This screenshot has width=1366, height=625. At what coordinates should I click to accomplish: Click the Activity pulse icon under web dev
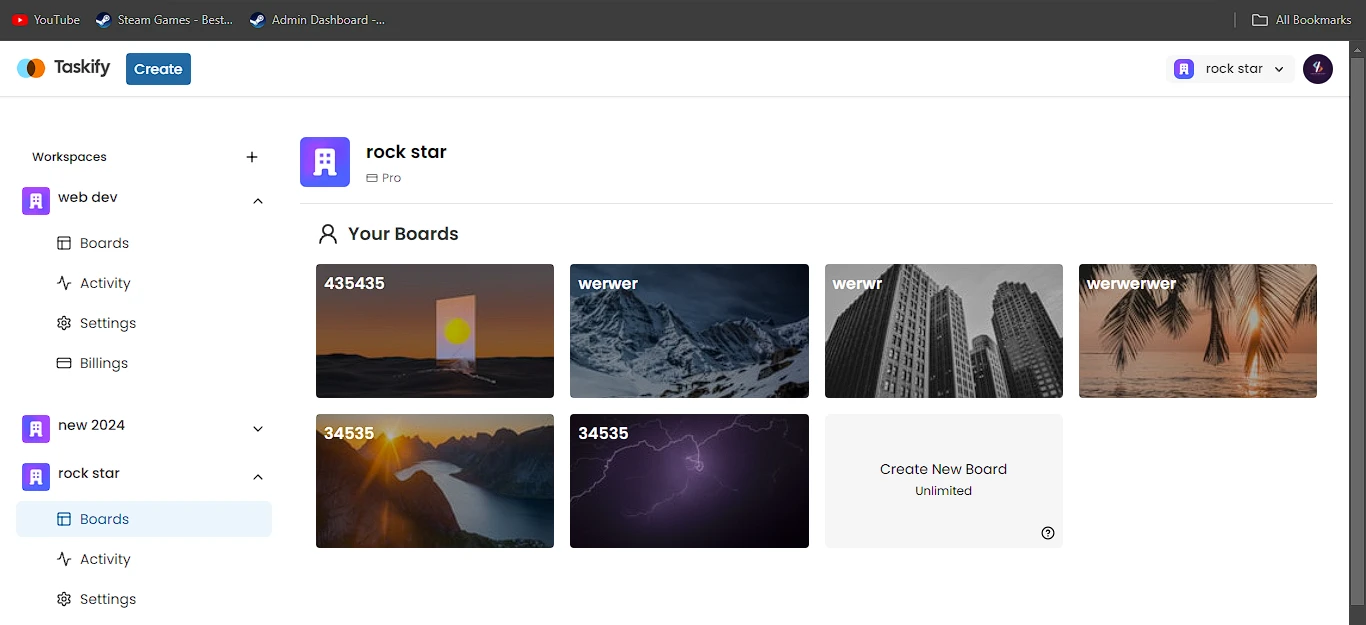pyautogui.click(x=64, y=283)
